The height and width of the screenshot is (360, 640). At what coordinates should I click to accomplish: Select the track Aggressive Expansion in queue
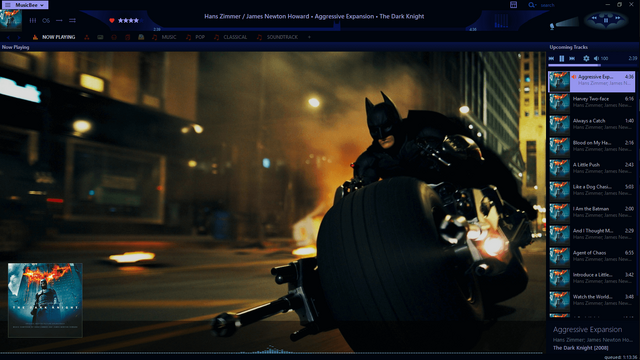pyautogui.click(x=591, y=81)
